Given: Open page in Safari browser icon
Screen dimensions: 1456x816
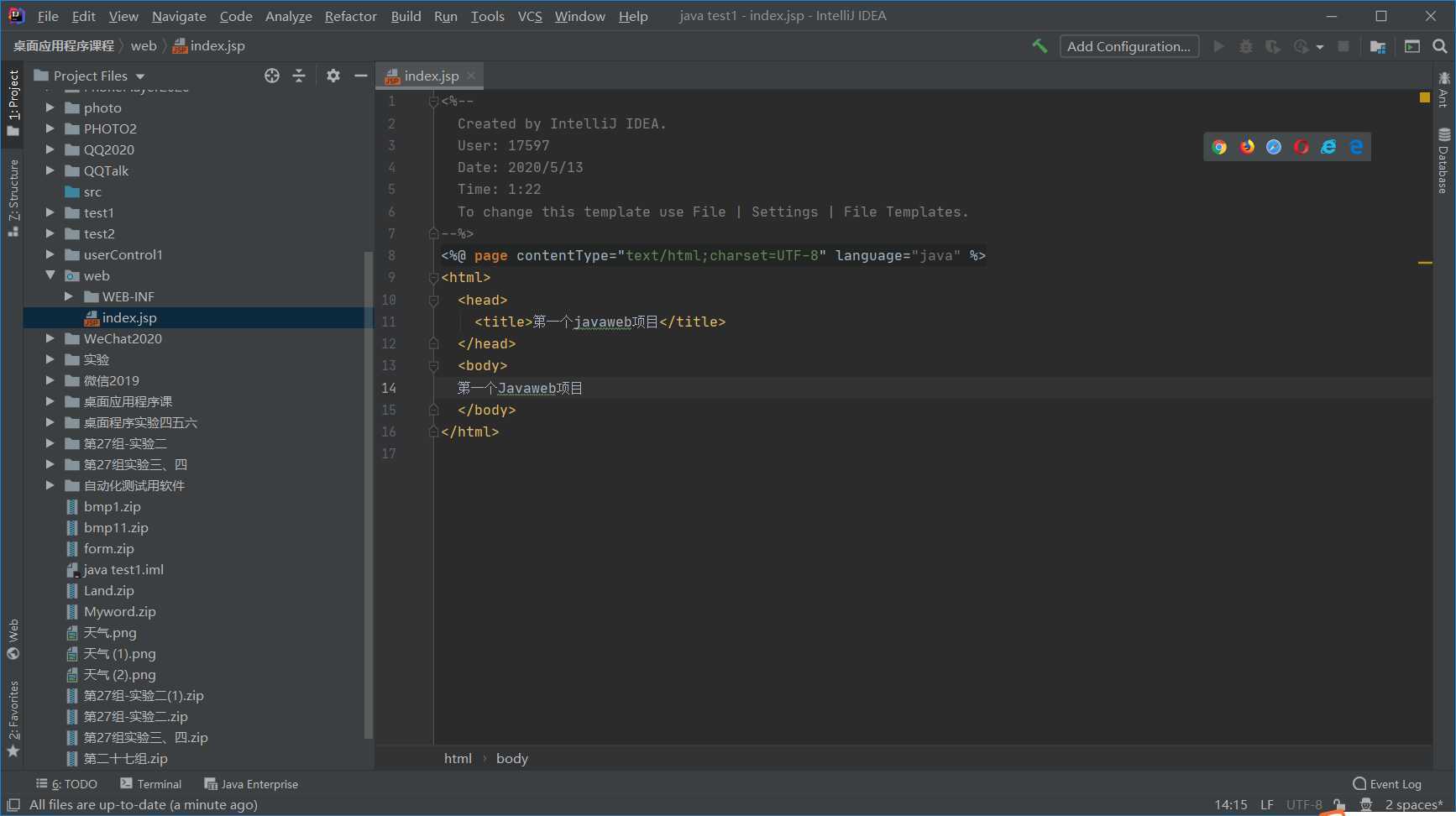Looking at the screenshot, I should (1275, 147).
